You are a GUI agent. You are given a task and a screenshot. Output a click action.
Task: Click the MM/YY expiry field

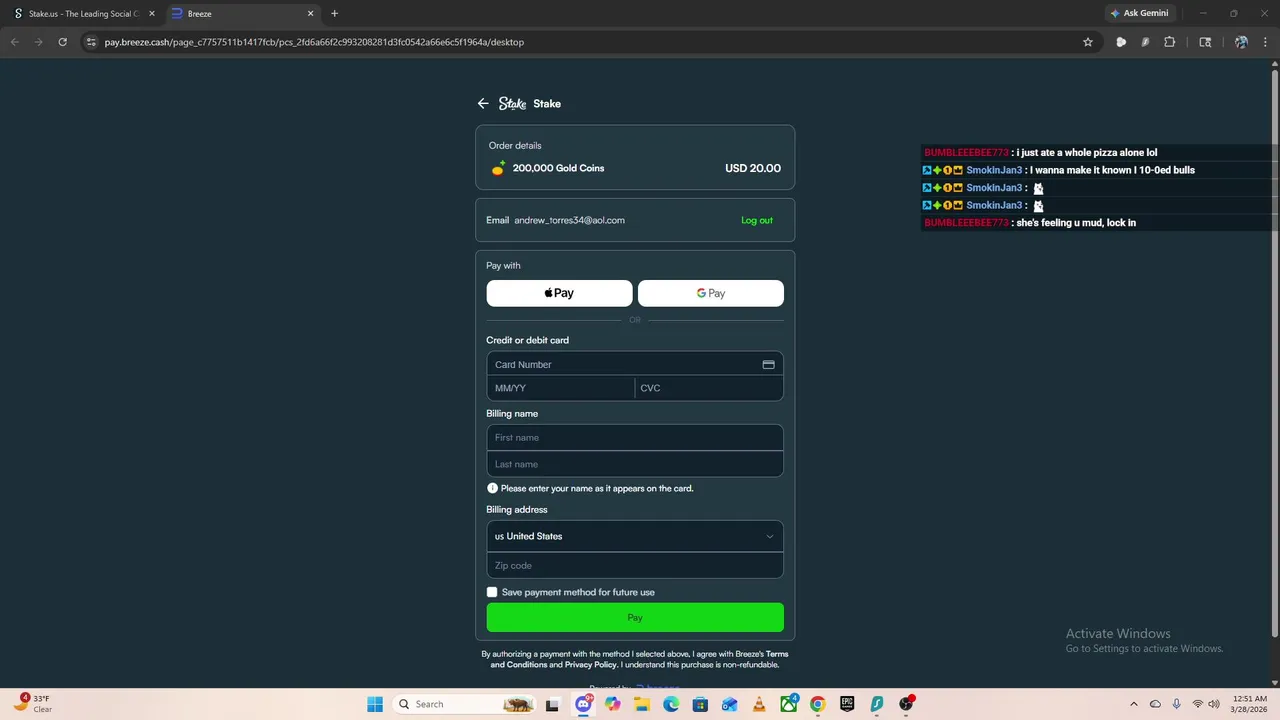[561, 388]
